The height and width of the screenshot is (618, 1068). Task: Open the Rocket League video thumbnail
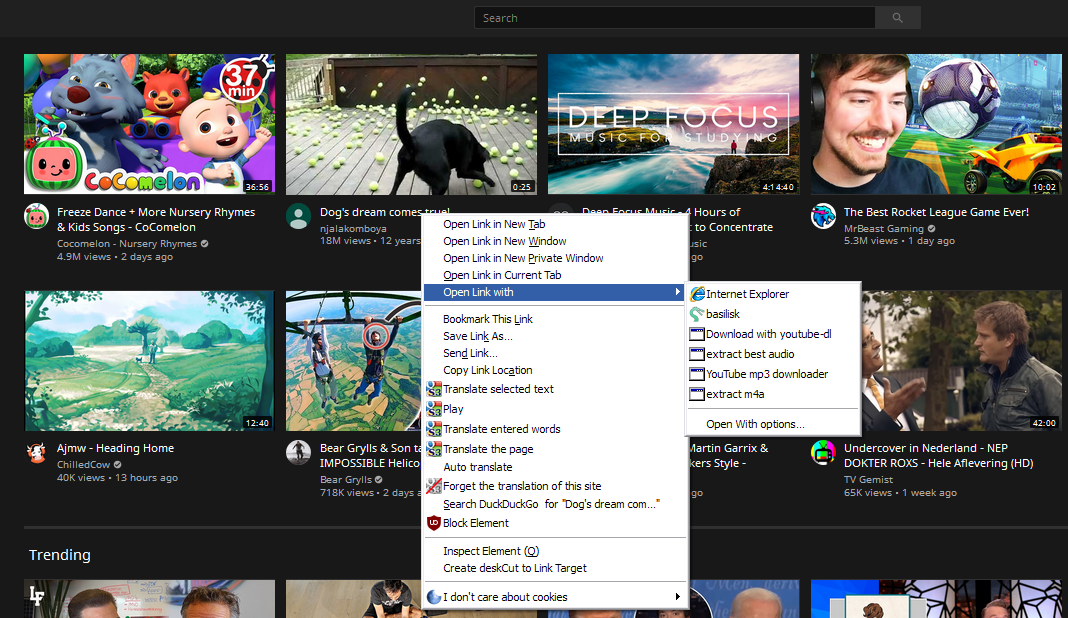pyautogui.click(x=936, y=124)
